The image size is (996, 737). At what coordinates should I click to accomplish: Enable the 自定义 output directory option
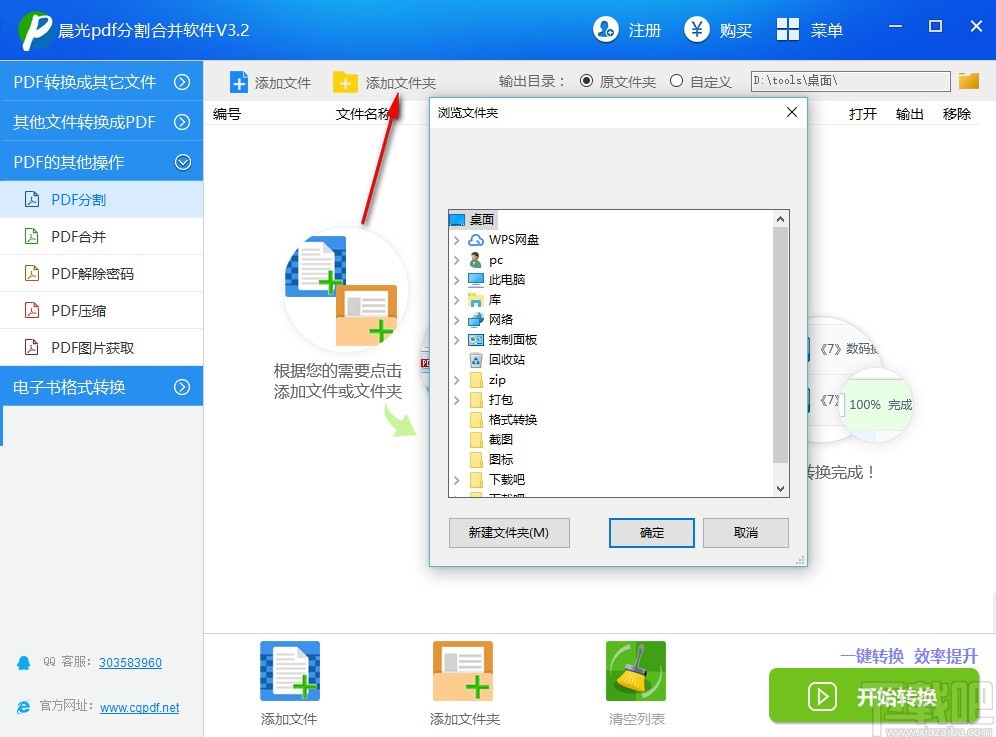point(677,82)
